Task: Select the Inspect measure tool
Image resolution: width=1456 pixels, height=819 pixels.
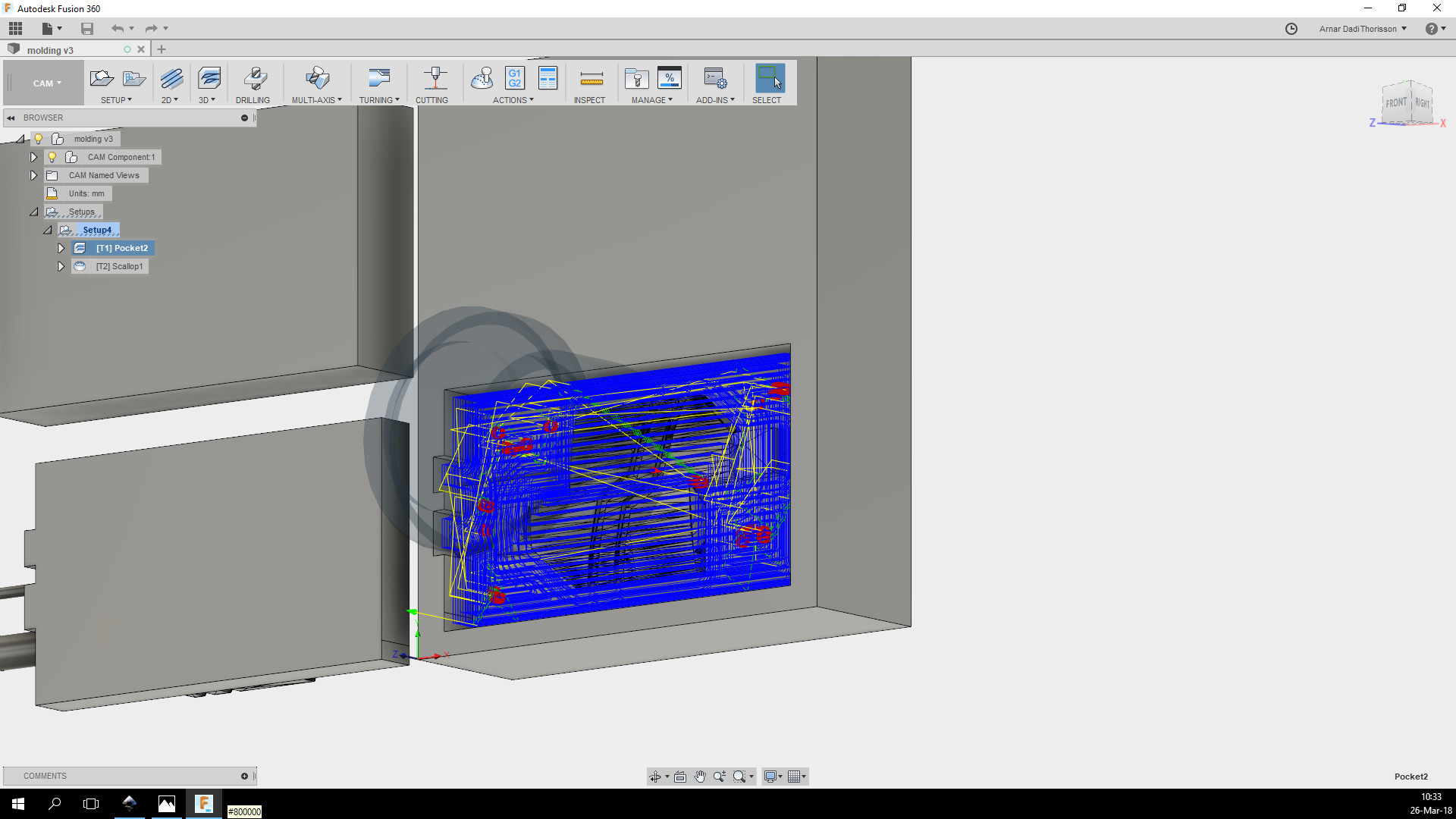Action: click(x=591, y=79)
